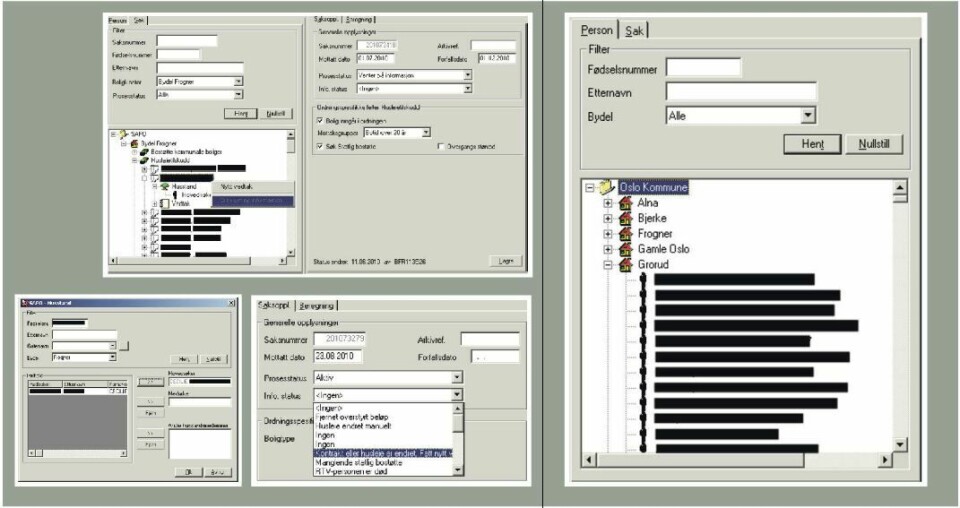Open the Person tab in the Oslo Kommune panel

596,29
